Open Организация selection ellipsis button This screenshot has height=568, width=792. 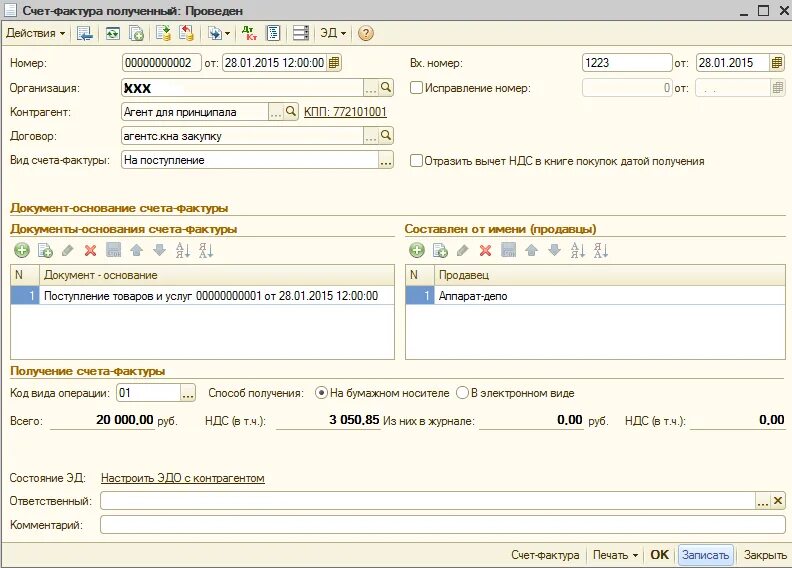coord(371,88)
